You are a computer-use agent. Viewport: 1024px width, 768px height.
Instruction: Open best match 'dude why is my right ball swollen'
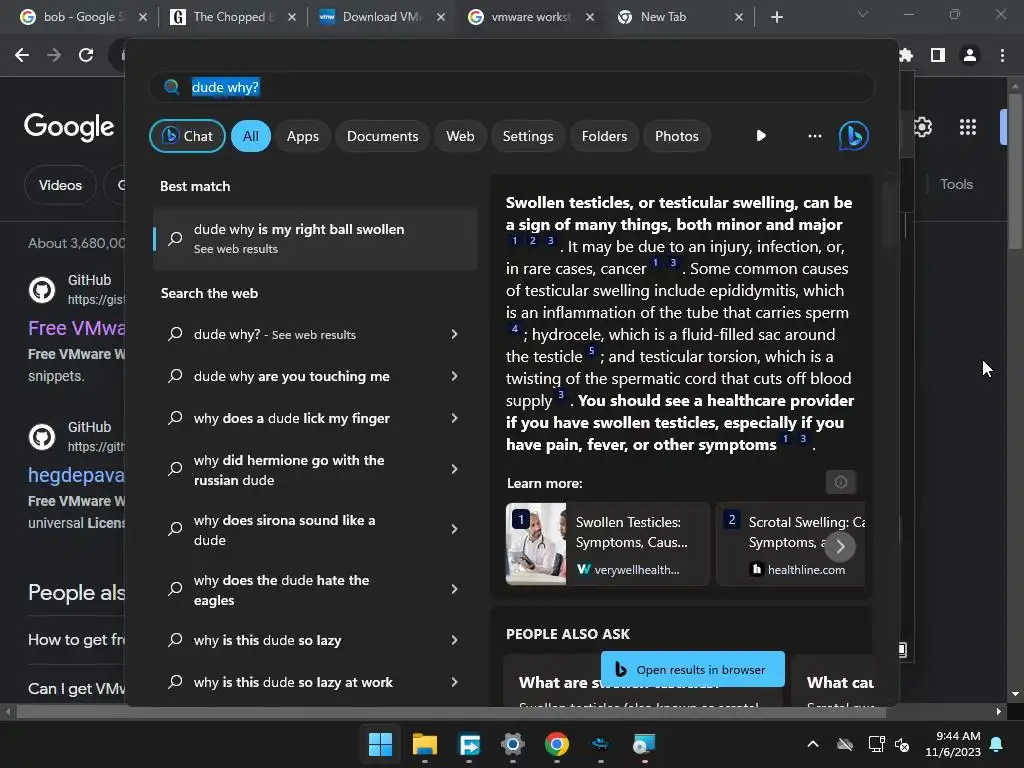[315, 238]
